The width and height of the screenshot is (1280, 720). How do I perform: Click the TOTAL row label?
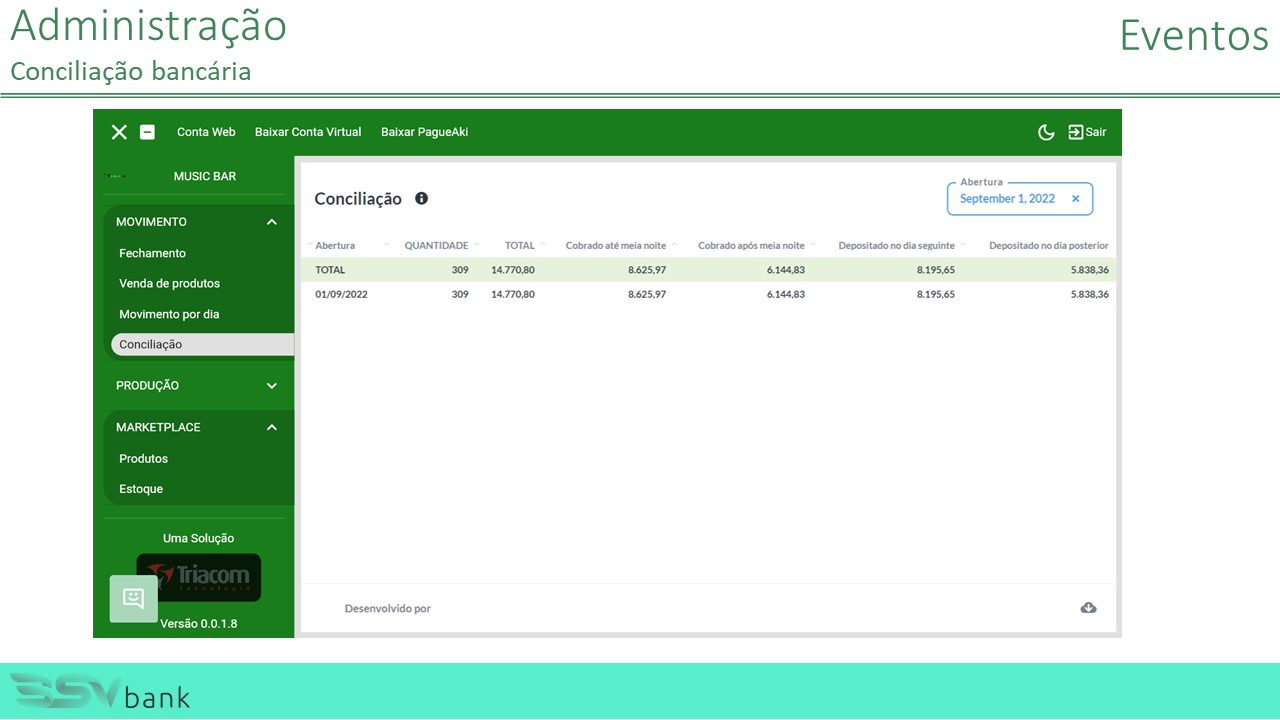[330, 270]
